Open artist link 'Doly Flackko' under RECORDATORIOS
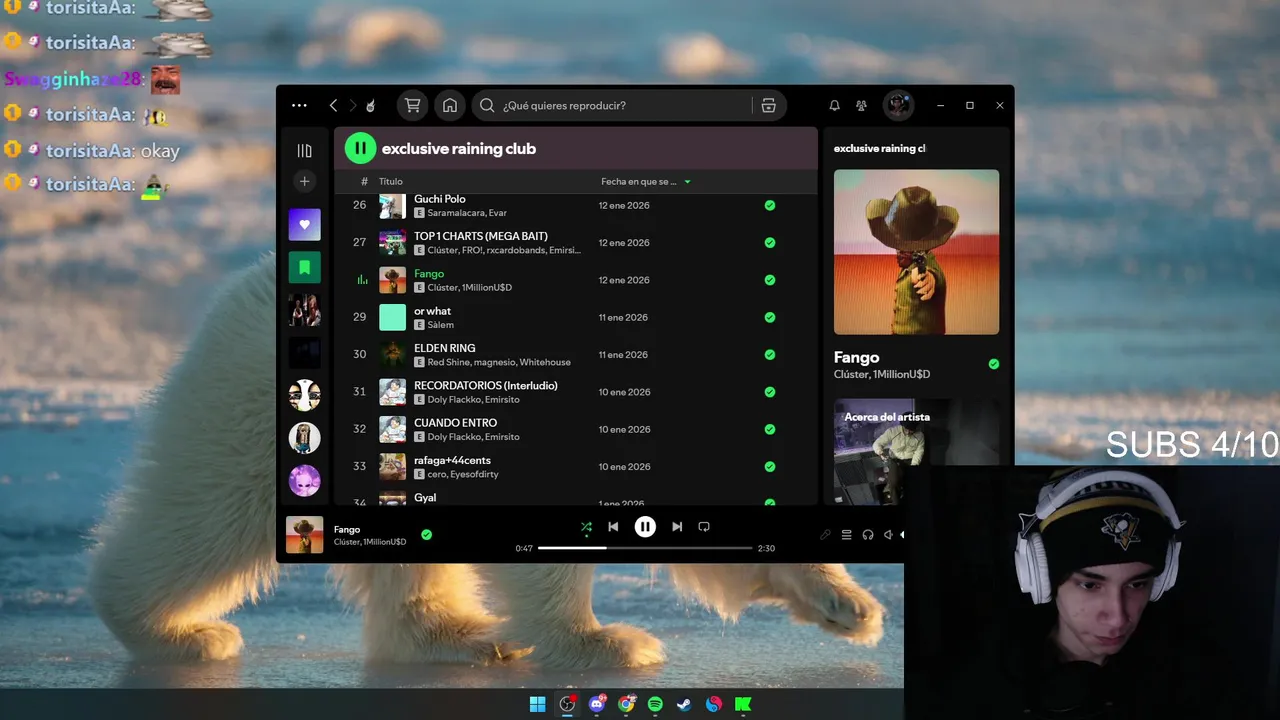Image resolution: width=1280 pixels, height=720 pixels. coord(454,399)
